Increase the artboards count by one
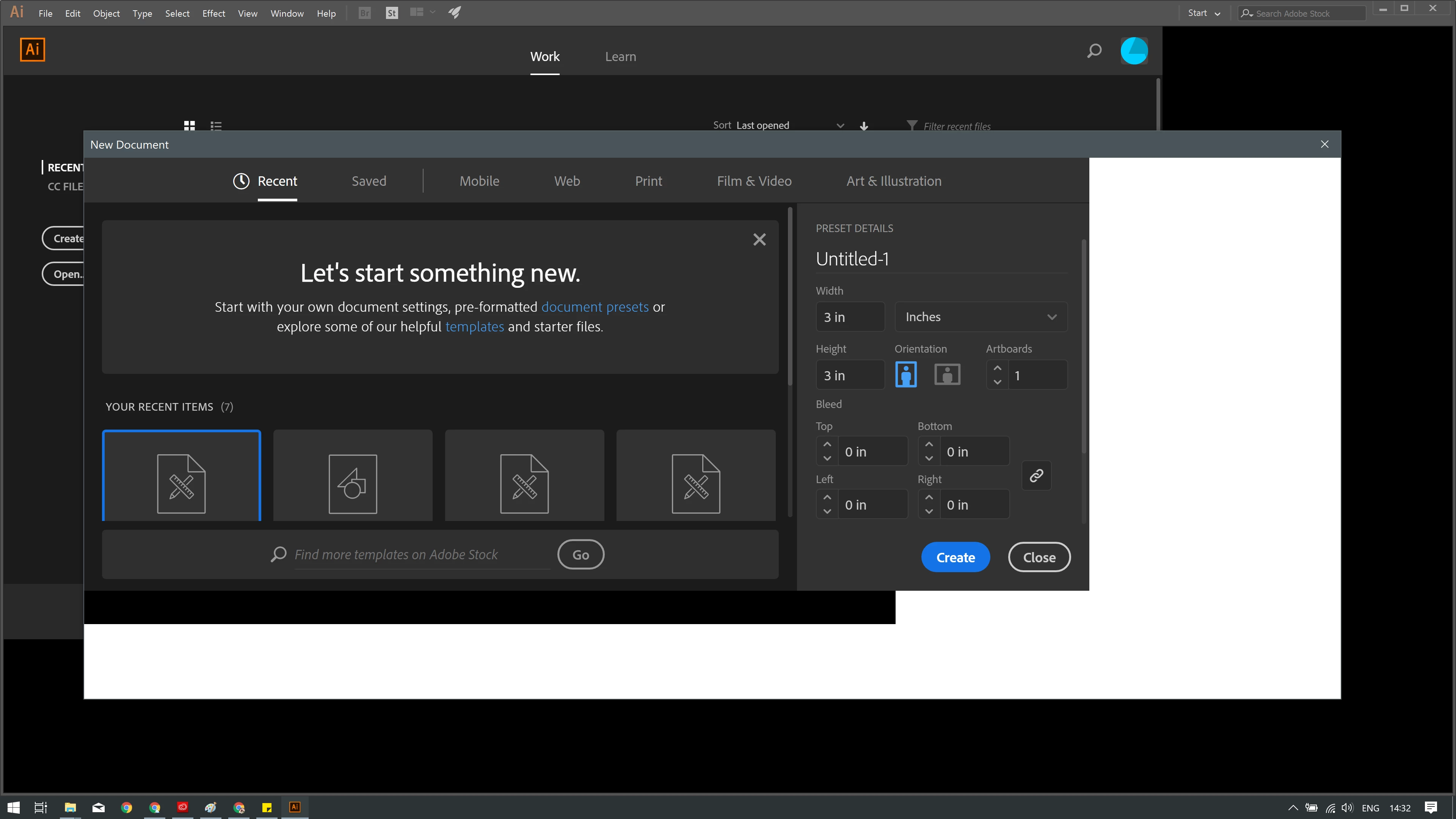This screenshot has width=1456, height=819. coord(997,368)
